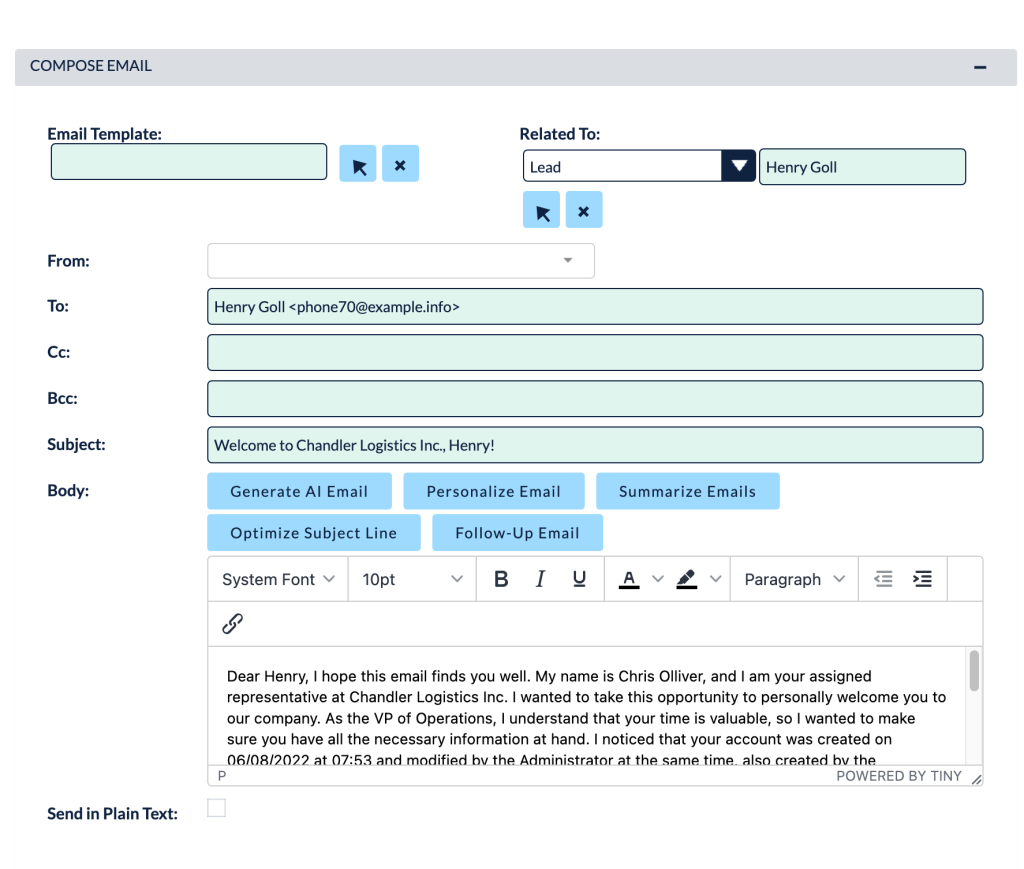The height and width of the screenshot is (869, 1024).
Task: Decrease indent of the paragraph
Action: pos(883,579)
